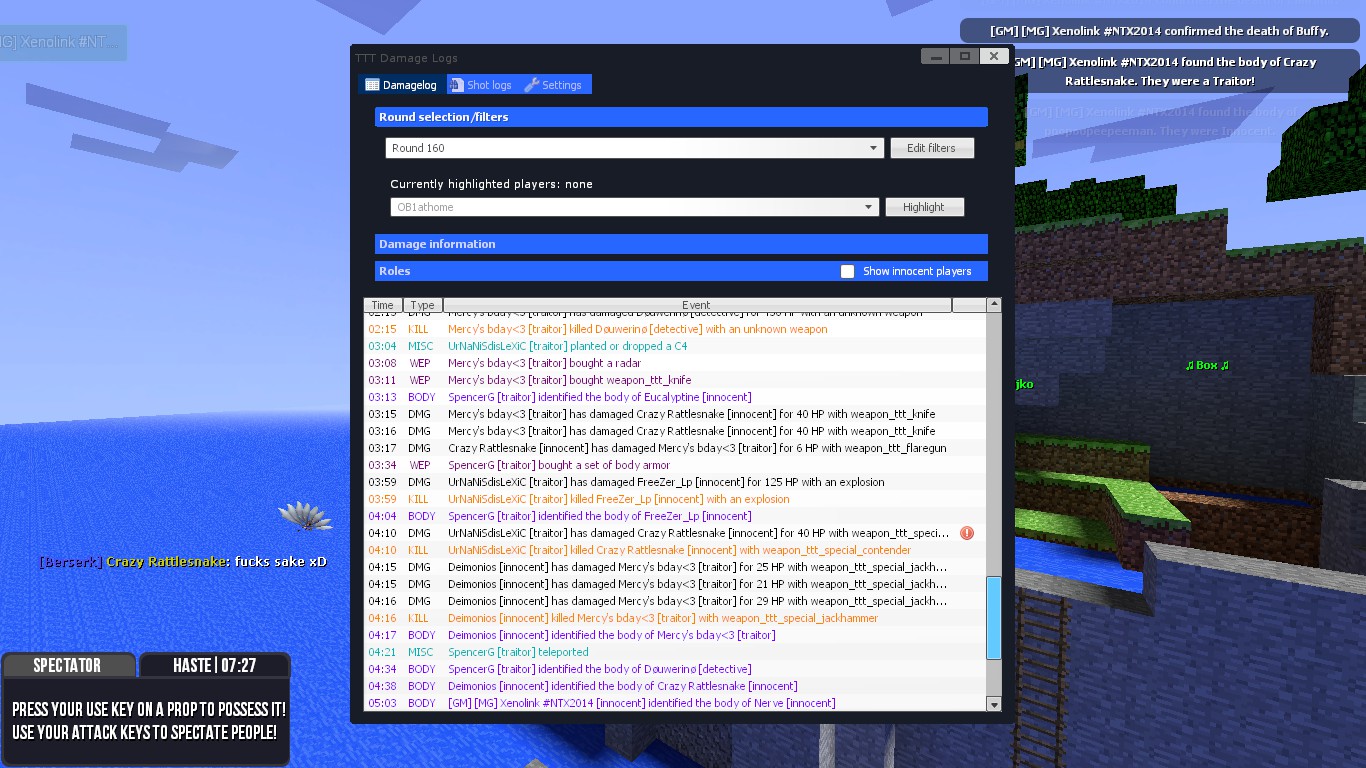
Task: Click the event log scrollbar down arrow
Action: tap(994, 704)
